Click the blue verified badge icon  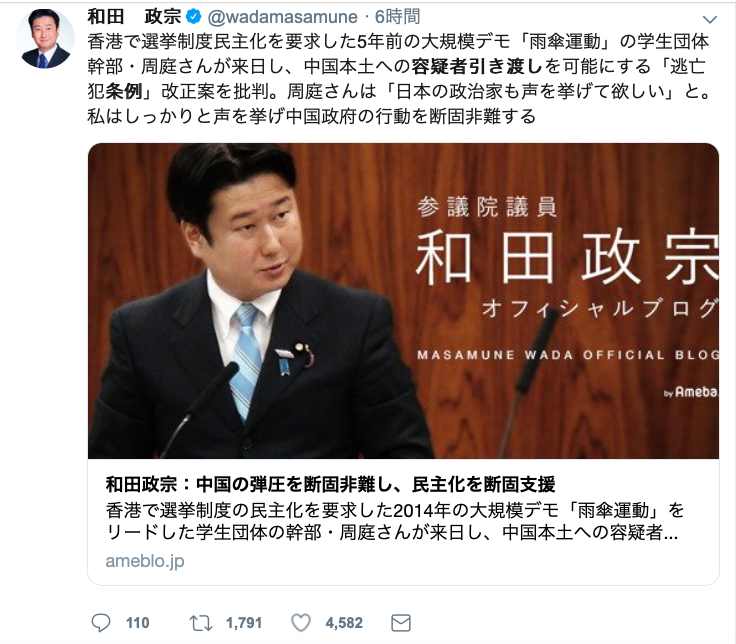tap(193, 17)
